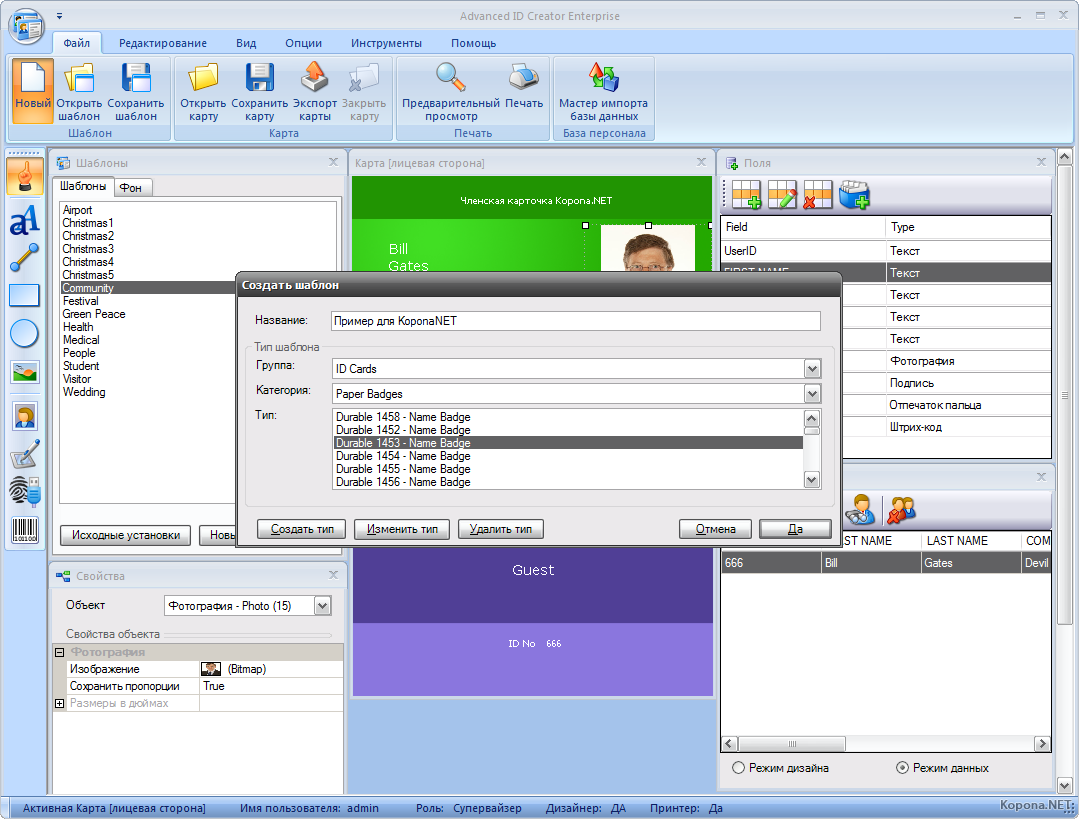The height and width of the screenshot is (819, 1079).
Task: Enable Режим дизайна radio button
Action: click(x=739, y=768)
